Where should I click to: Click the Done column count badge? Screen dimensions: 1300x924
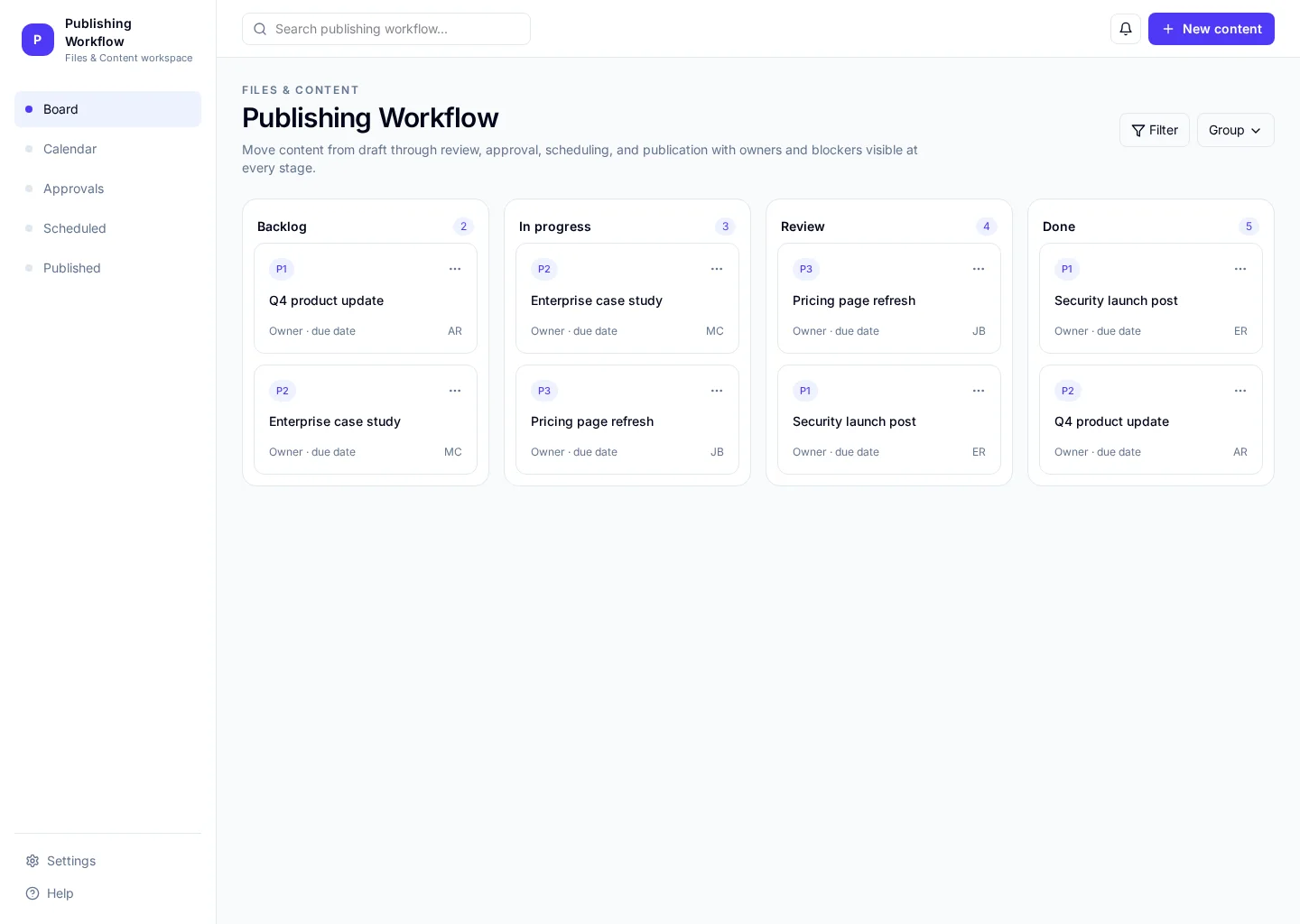(1249, 226)
